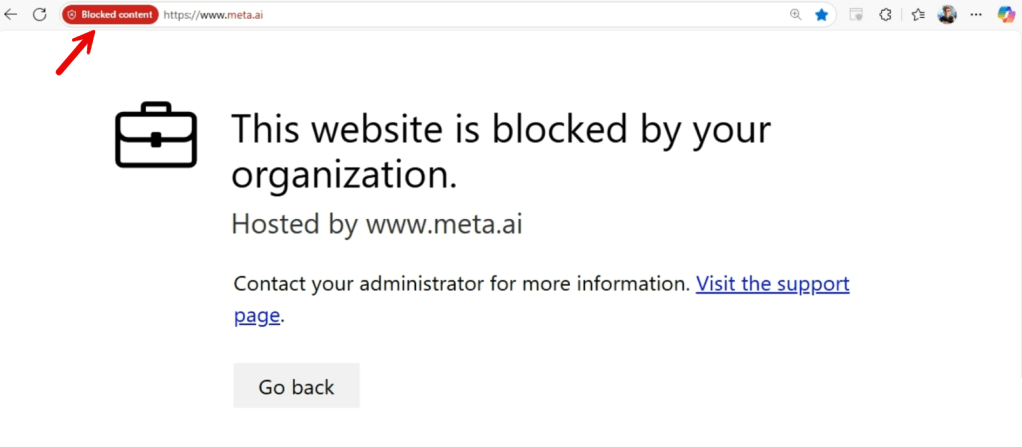Open the zoom magnifier in address bar

click(796, 15)
